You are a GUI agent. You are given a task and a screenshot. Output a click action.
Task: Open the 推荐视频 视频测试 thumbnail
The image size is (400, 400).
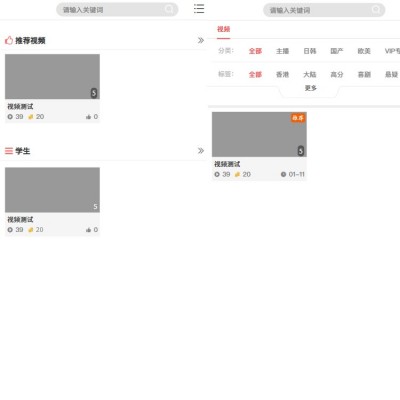(x=52, y=77)
